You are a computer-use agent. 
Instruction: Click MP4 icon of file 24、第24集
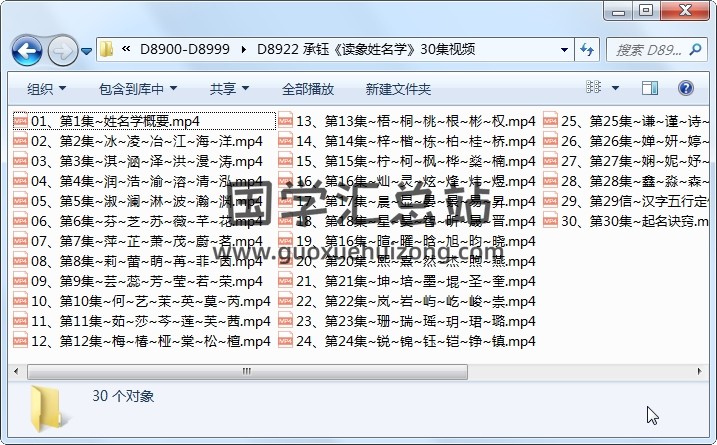point(285,341)
